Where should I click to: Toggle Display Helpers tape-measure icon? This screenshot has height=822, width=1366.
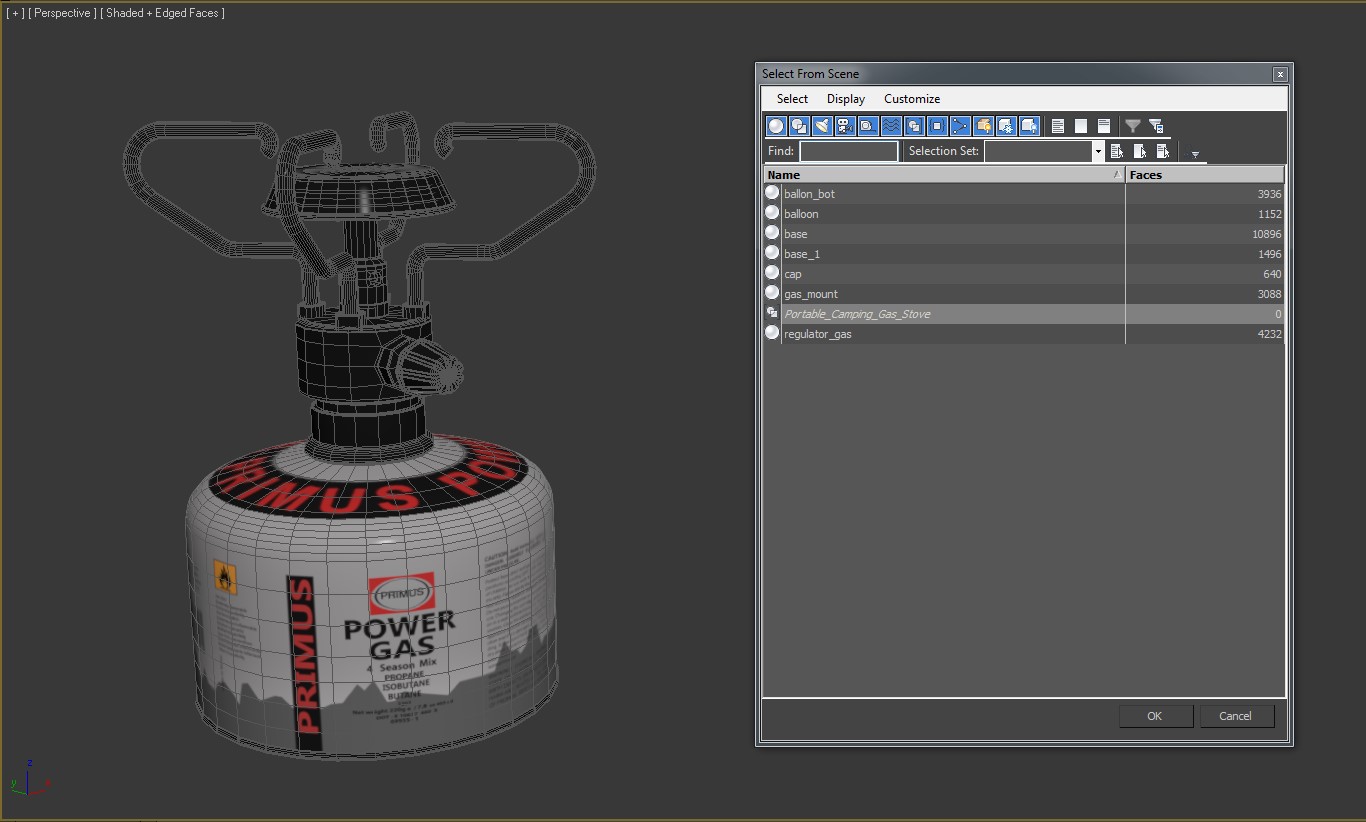coord(868,126)
